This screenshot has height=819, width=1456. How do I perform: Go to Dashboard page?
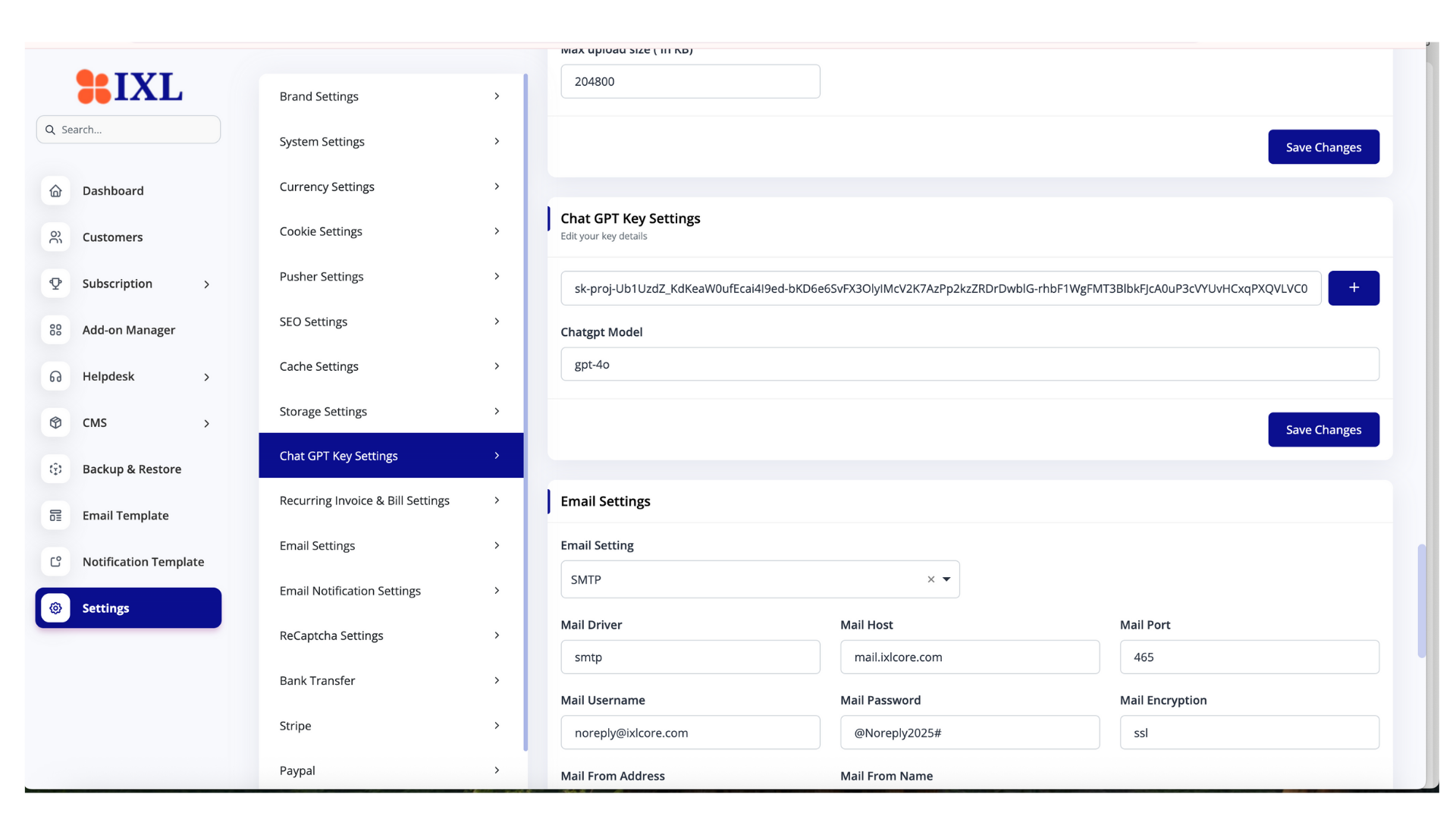pos(128,191)
